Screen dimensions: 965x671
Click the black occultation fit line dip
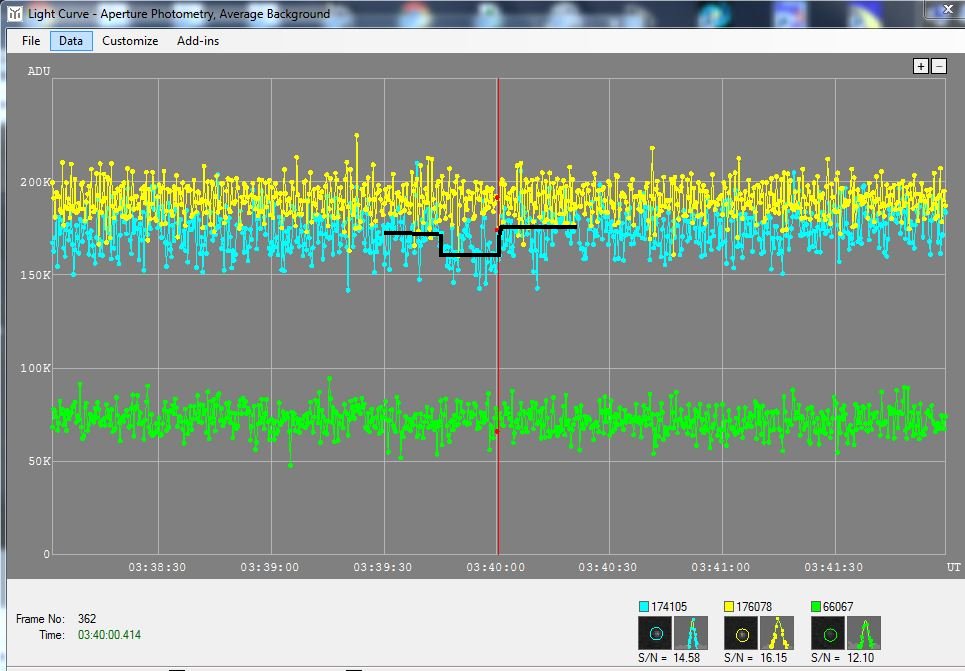click(470, 255)
